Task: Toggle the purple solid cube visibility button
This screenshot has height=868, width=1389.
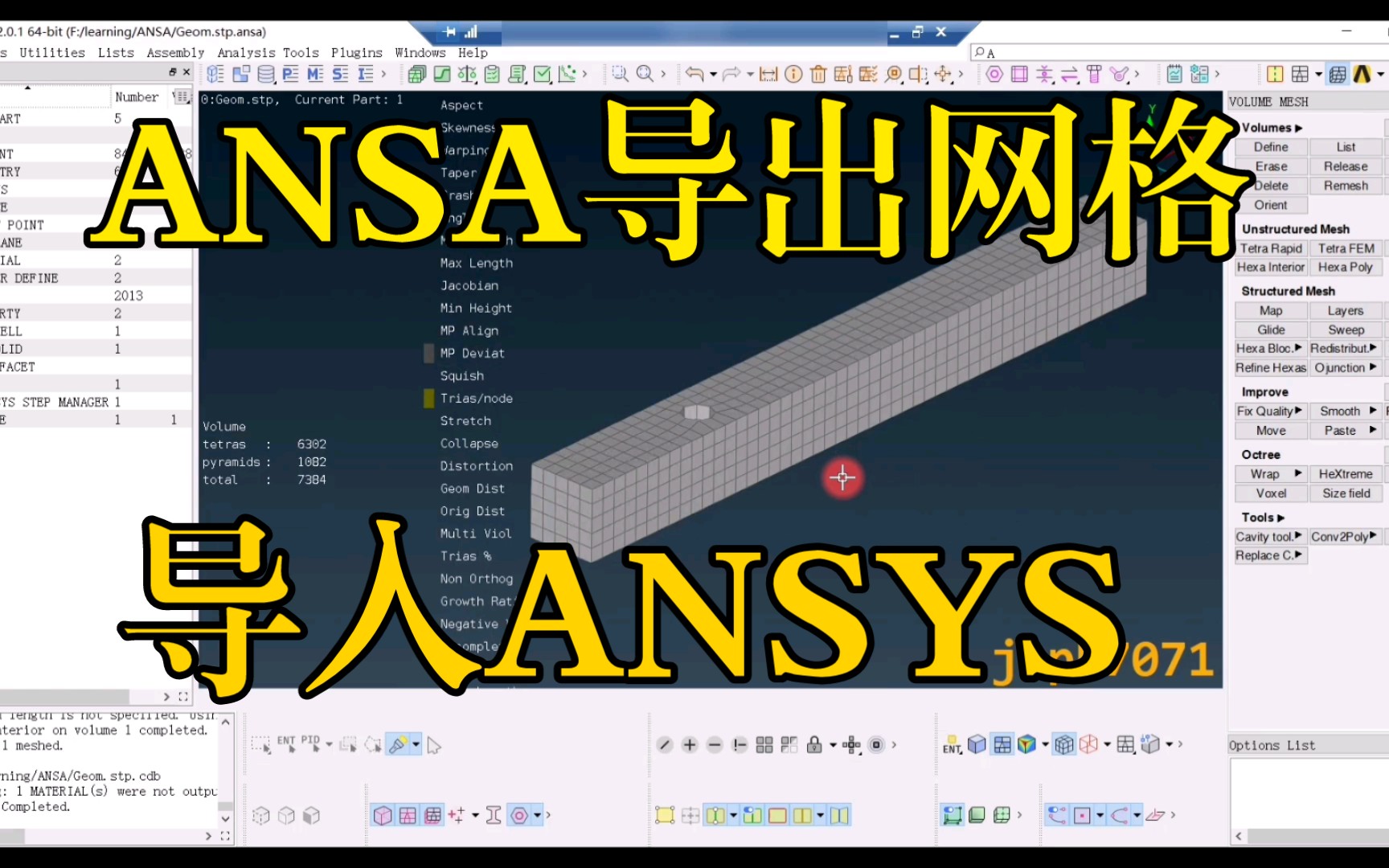Action: (383, 816)
